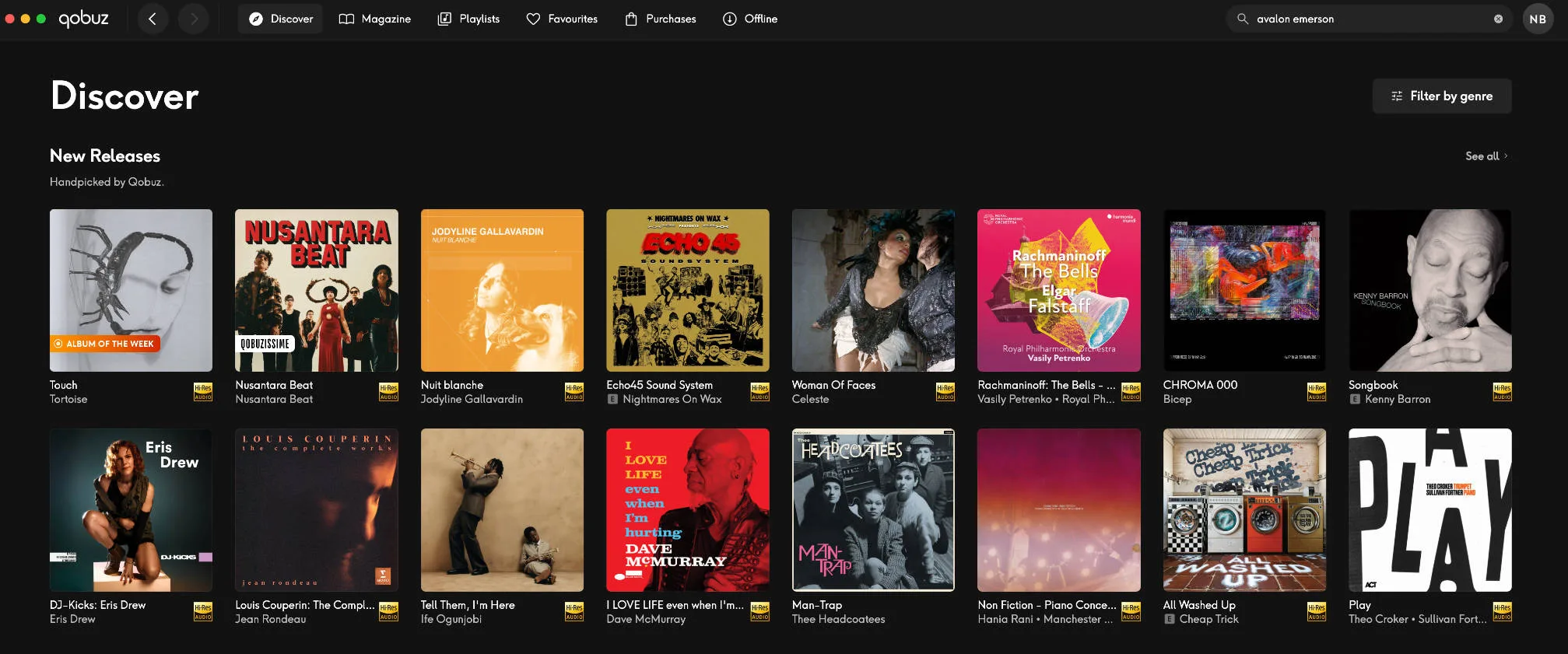Click the Hi-Res Audio badge beside All Washed Up
Screen dimensions: 1568x654
coord(1317,612)
